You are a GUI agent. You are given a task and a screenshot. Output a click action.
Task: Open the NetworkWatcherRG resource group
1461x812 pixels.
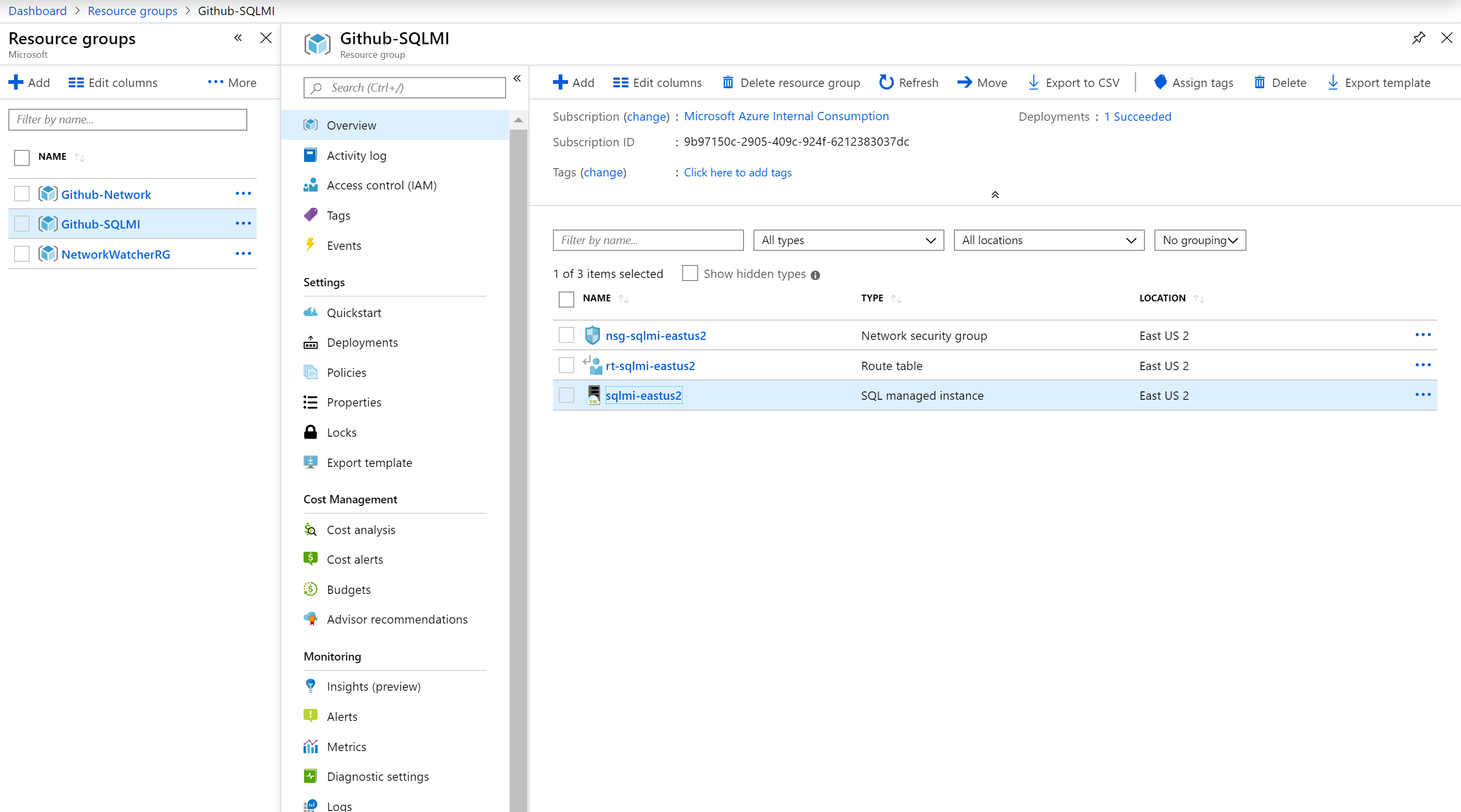116,254
